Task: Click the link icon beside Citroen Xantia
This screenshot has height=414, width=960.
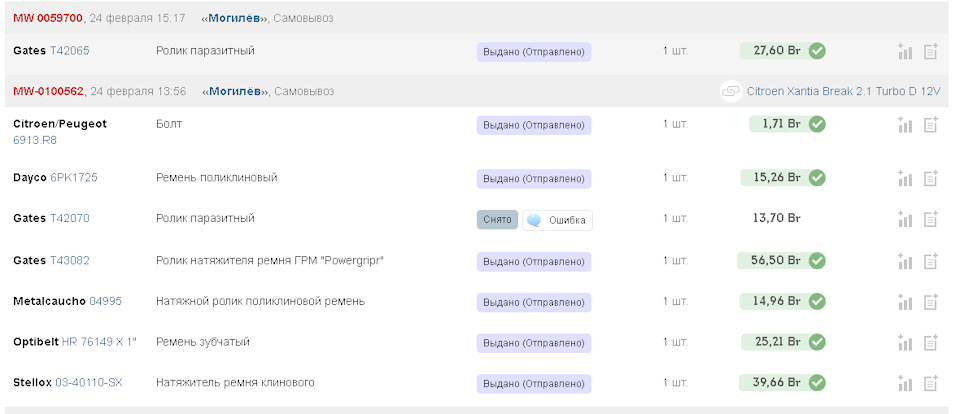Action: coord(731,91)
